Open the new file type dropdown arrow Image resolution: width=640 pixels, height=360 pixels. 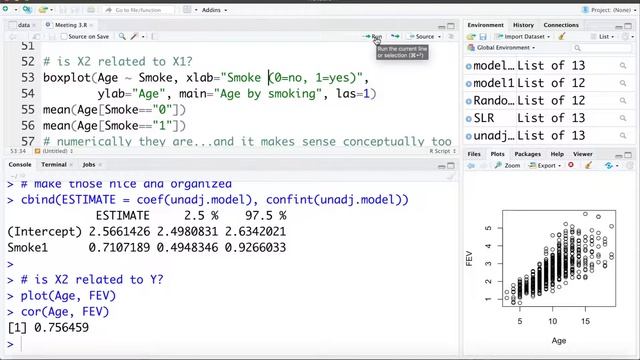pos(15,9)
